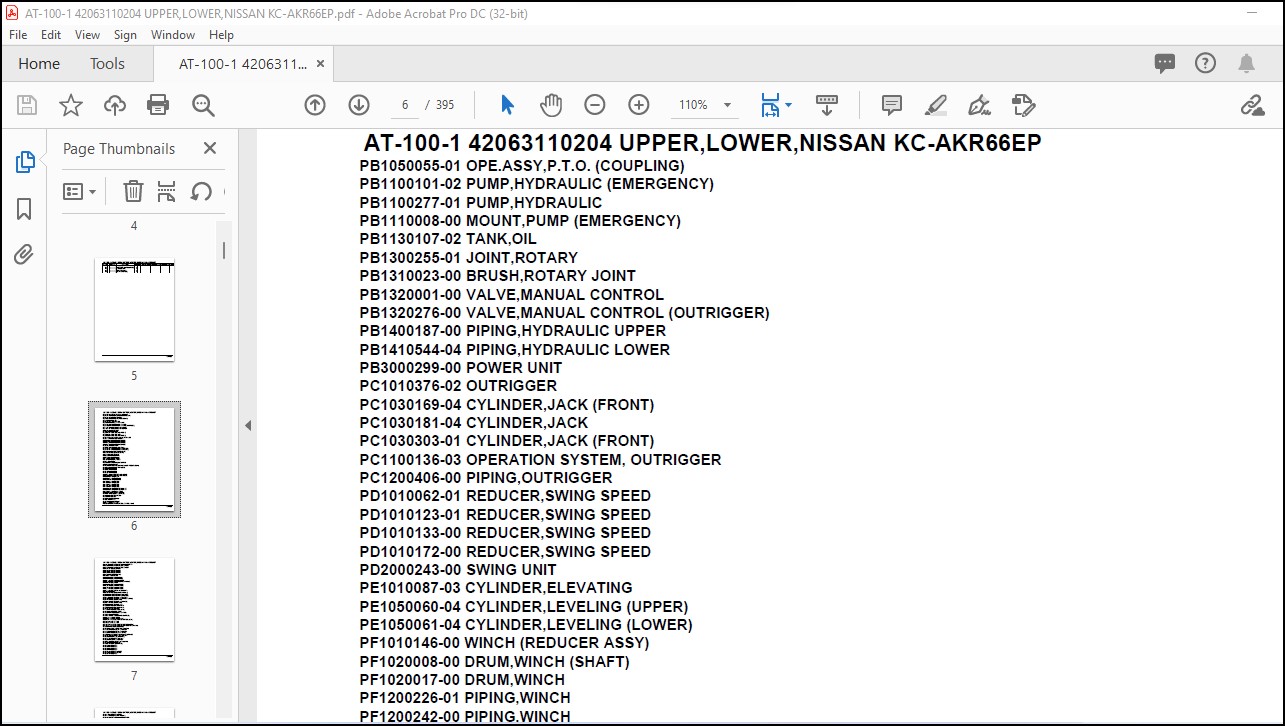Click the read mode keyboard icon
The image size is (1285, 726).
tap(827, 104)
